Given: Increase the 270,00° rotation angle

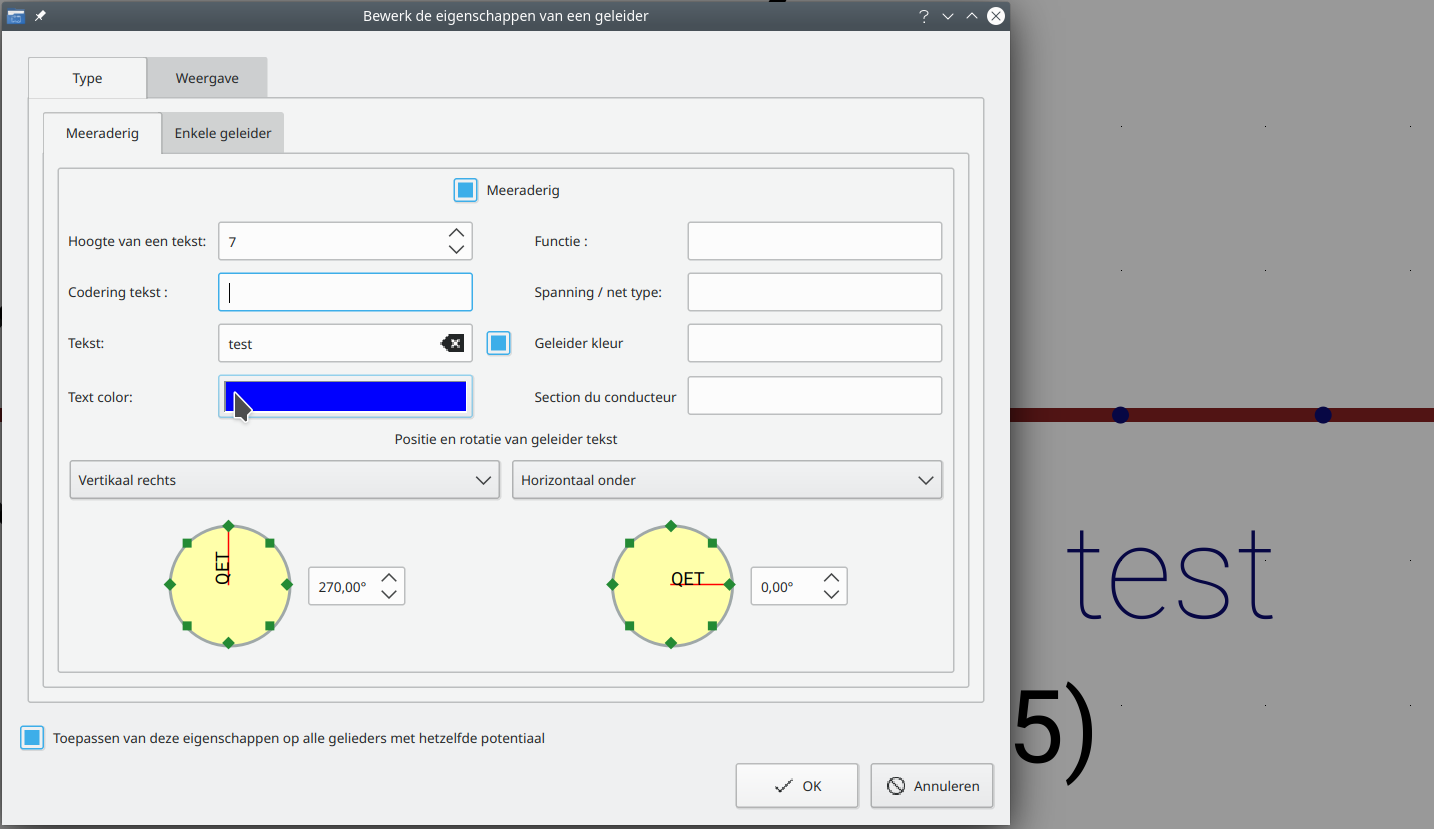Looking at the screenshot, I should click(x=390, y=578).
